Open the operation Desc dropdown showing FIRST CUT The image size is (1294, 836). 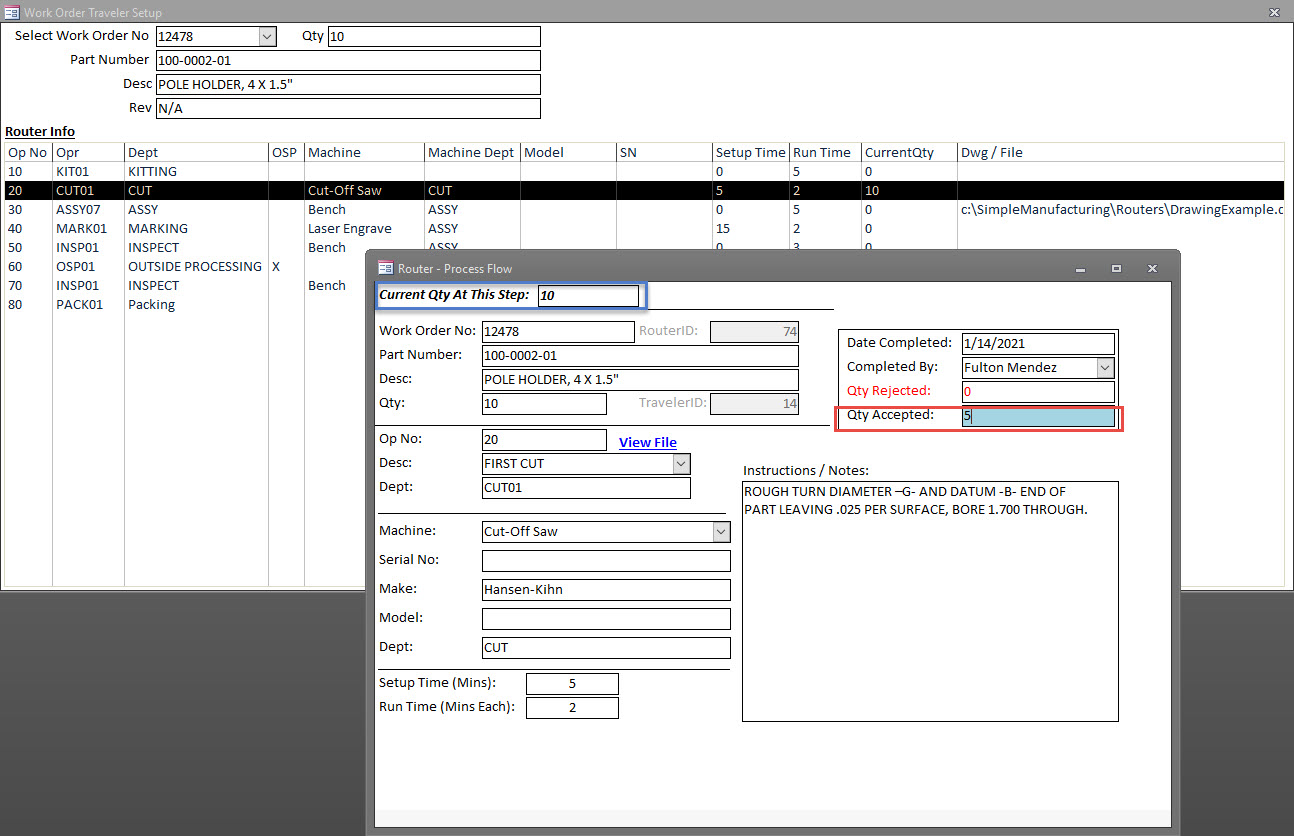click(680, 463)
